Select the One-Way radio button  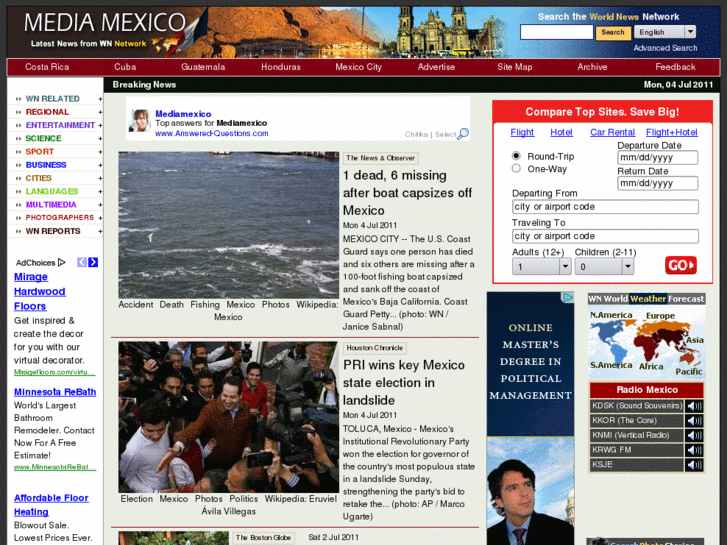tap(516, 168)
